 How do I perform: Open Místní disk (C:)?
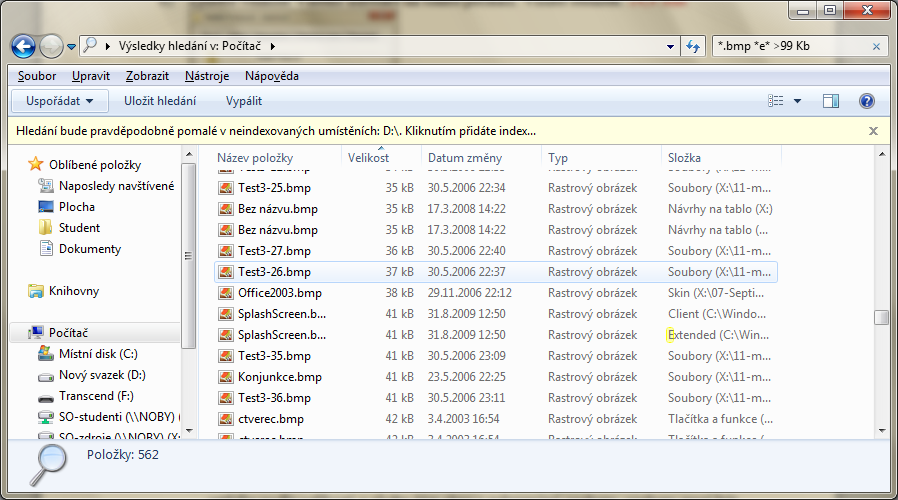click(98, 354)
